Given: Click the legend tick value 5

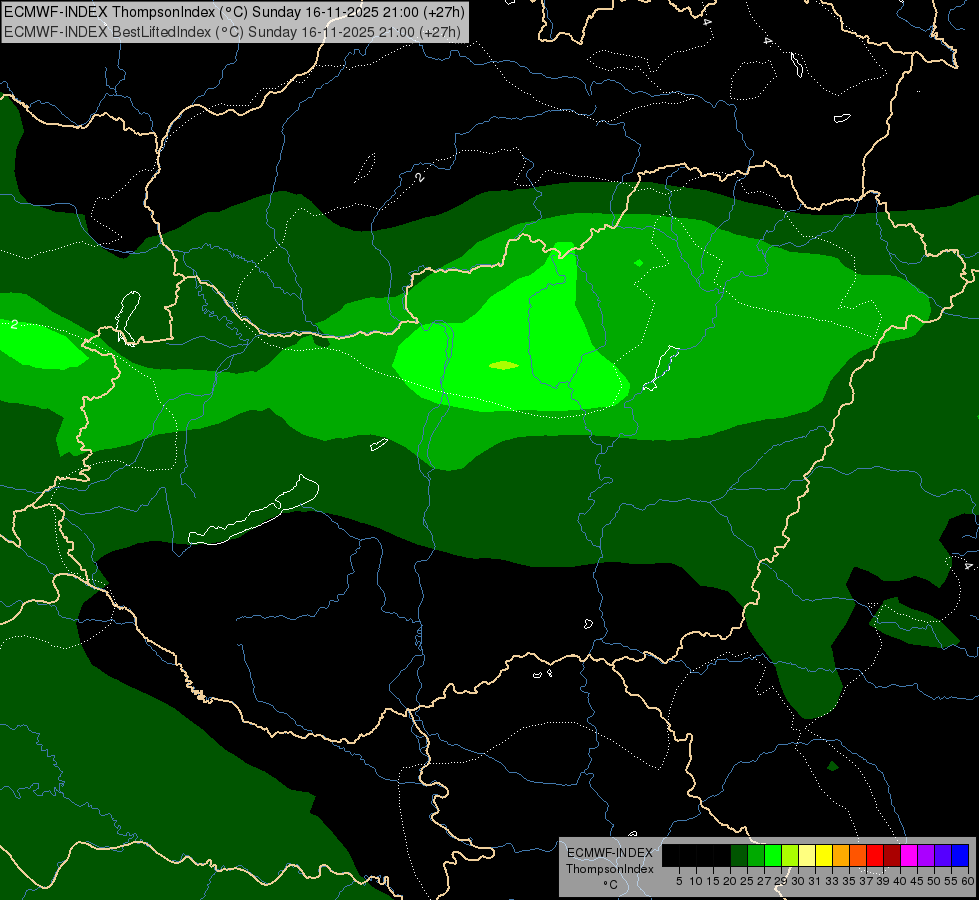Looking at the screenshot, I should (679, 881).
